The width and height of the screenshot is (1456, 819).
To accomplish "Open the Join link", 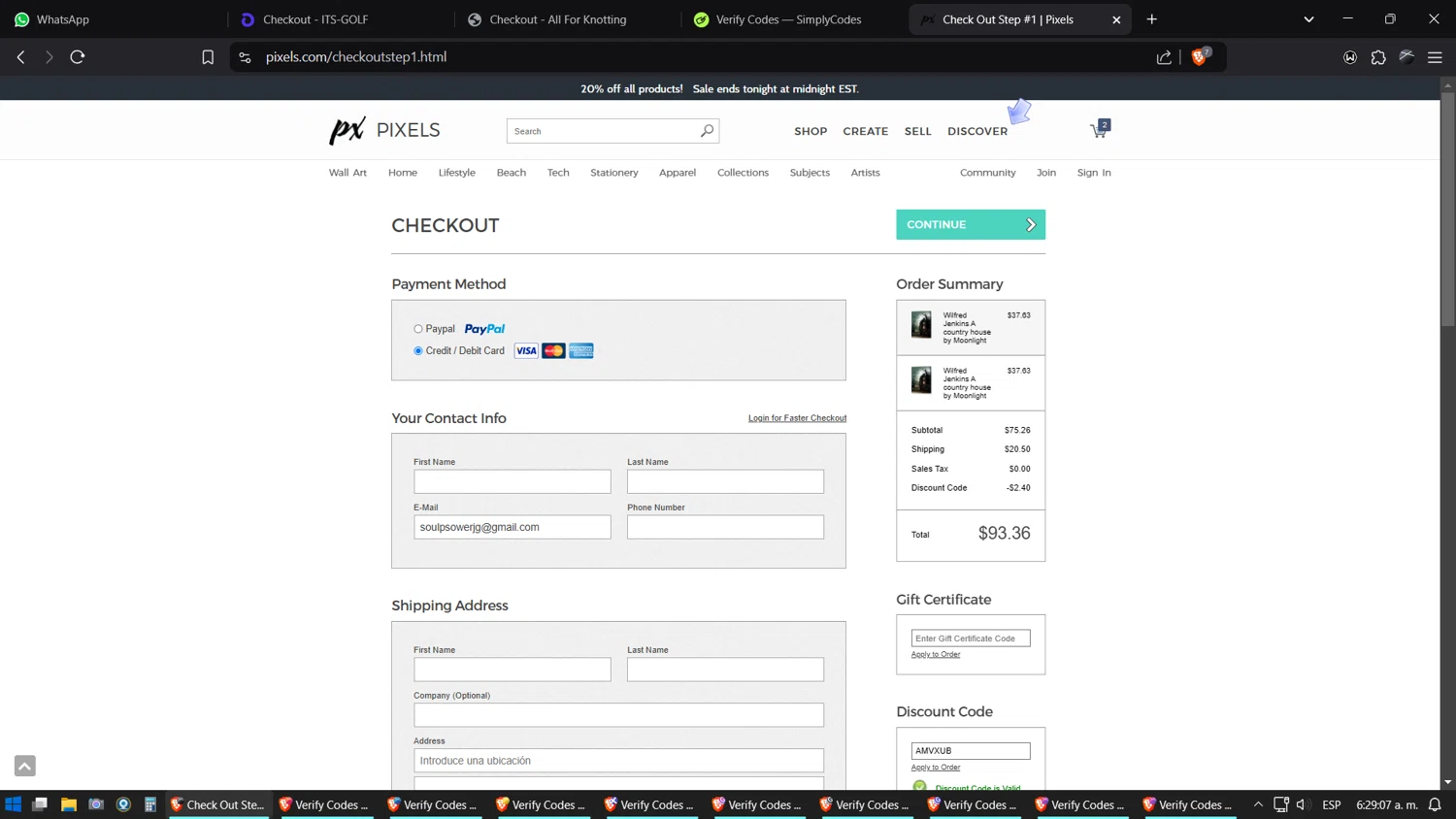I will click(x=1046, y=173).
